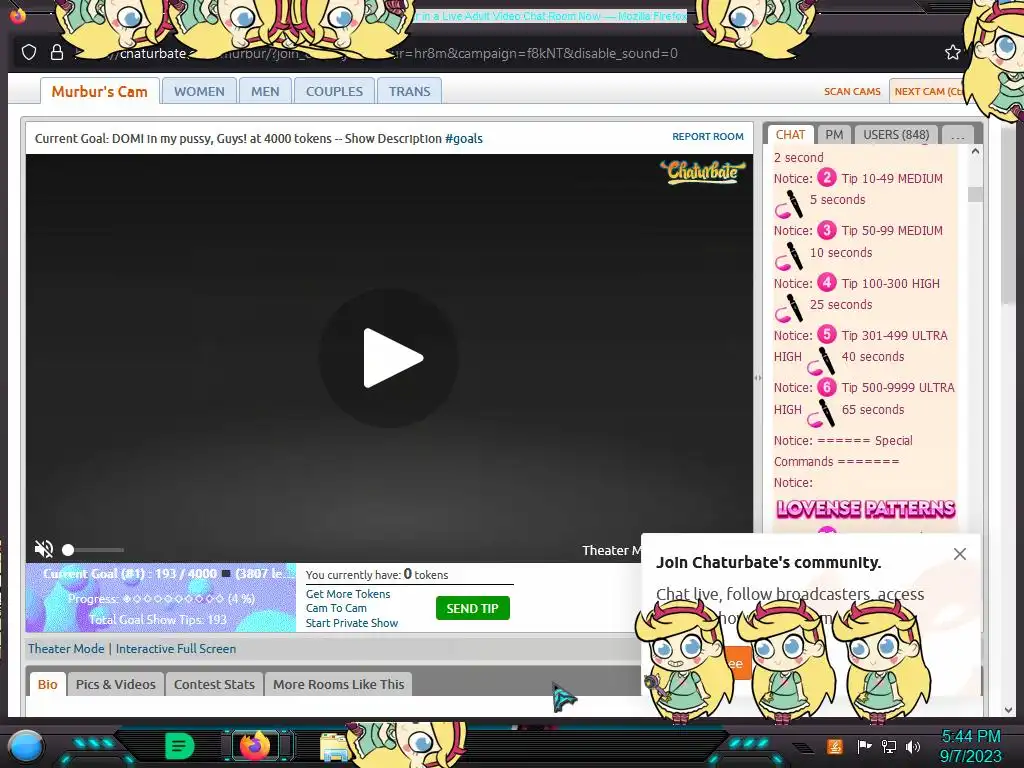Click the Cam To Cam link
The height and width of the screenshot is (768, 1024).
(x=336, y=608)
